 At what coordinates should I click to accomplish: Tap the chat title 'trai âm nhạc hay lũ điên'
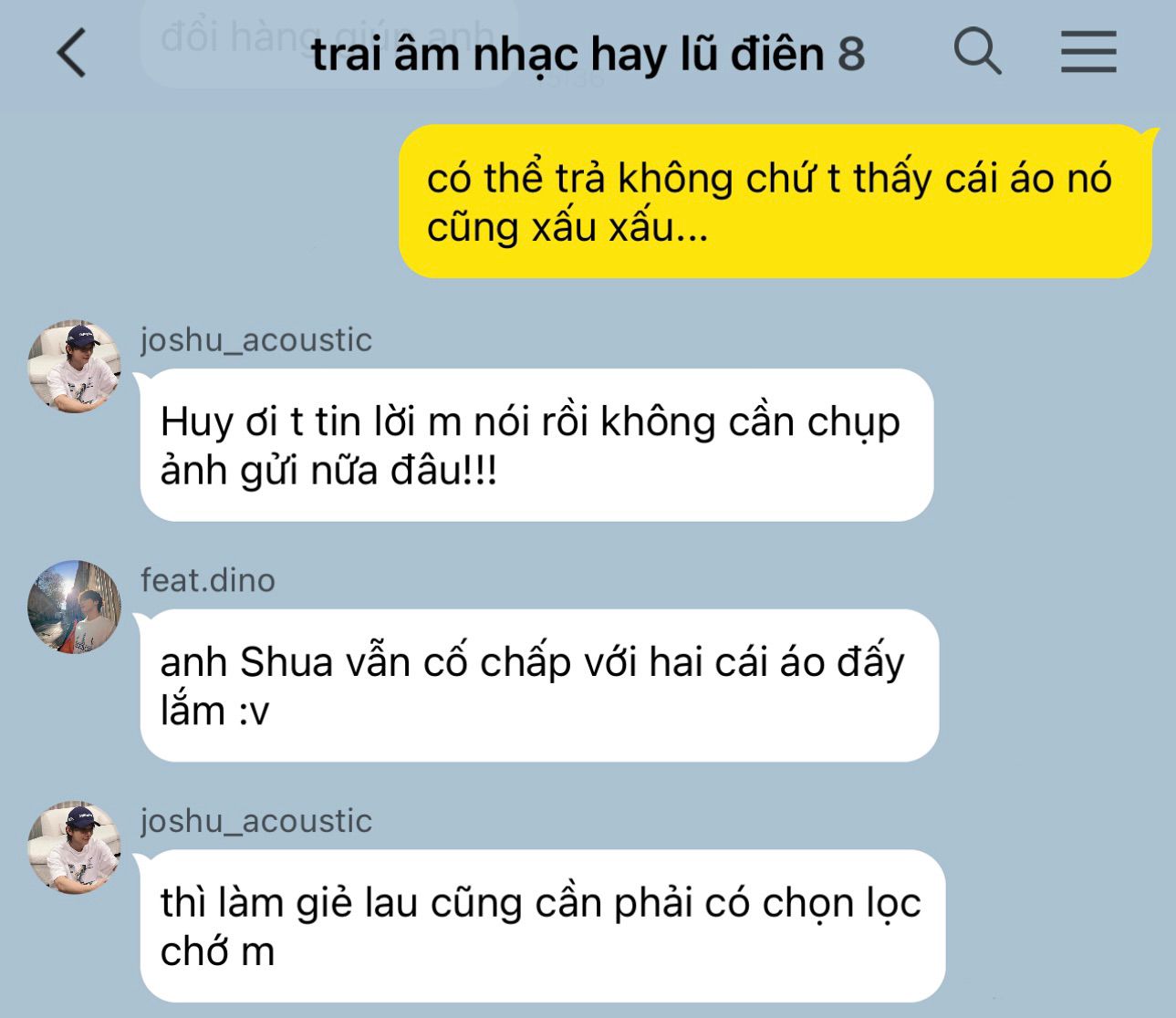pyautogui.click(x=567, y=55)
